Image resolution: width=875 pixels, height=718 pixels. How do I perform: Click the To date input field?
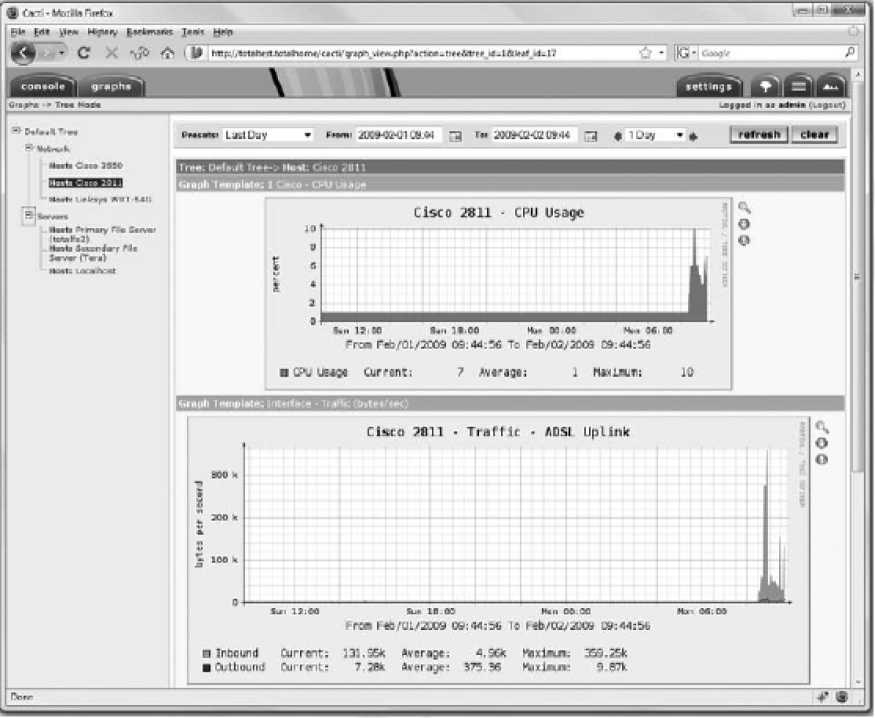tap(534, 135)
